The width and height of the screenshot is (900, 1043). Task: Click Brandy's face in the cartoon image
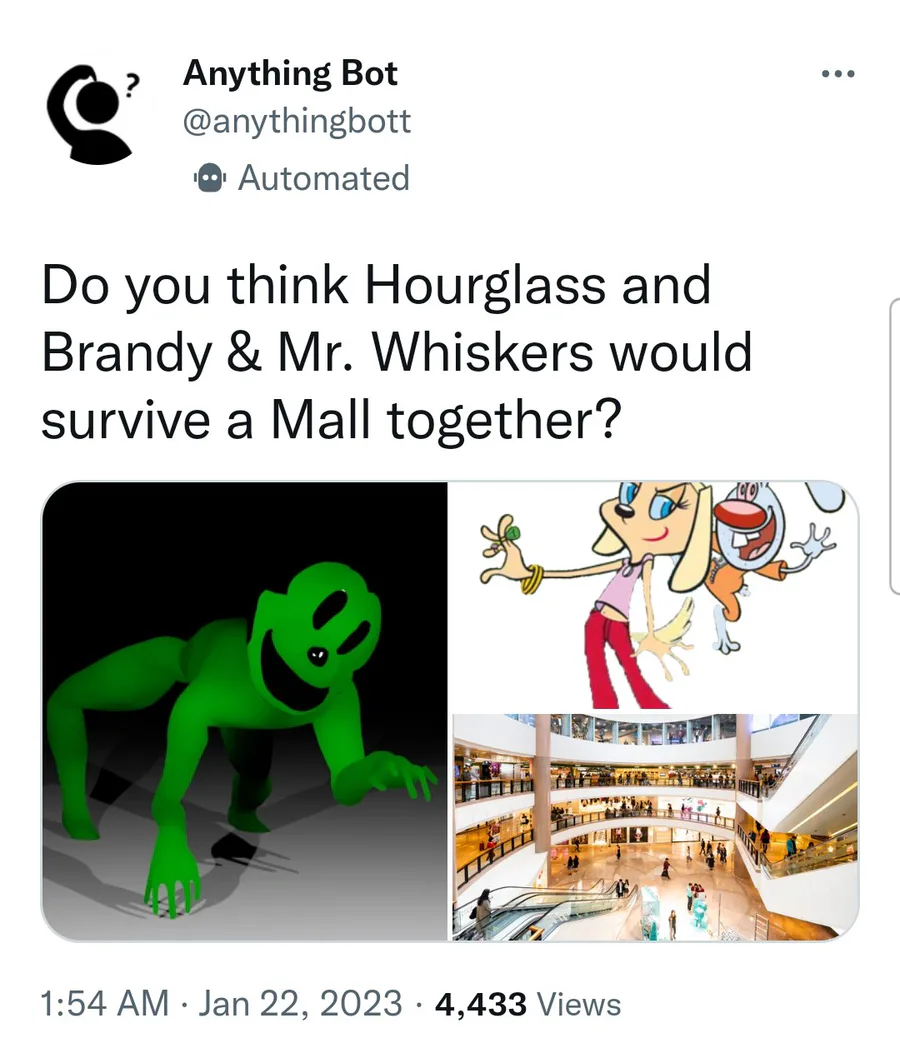click(x=641, y=514)
